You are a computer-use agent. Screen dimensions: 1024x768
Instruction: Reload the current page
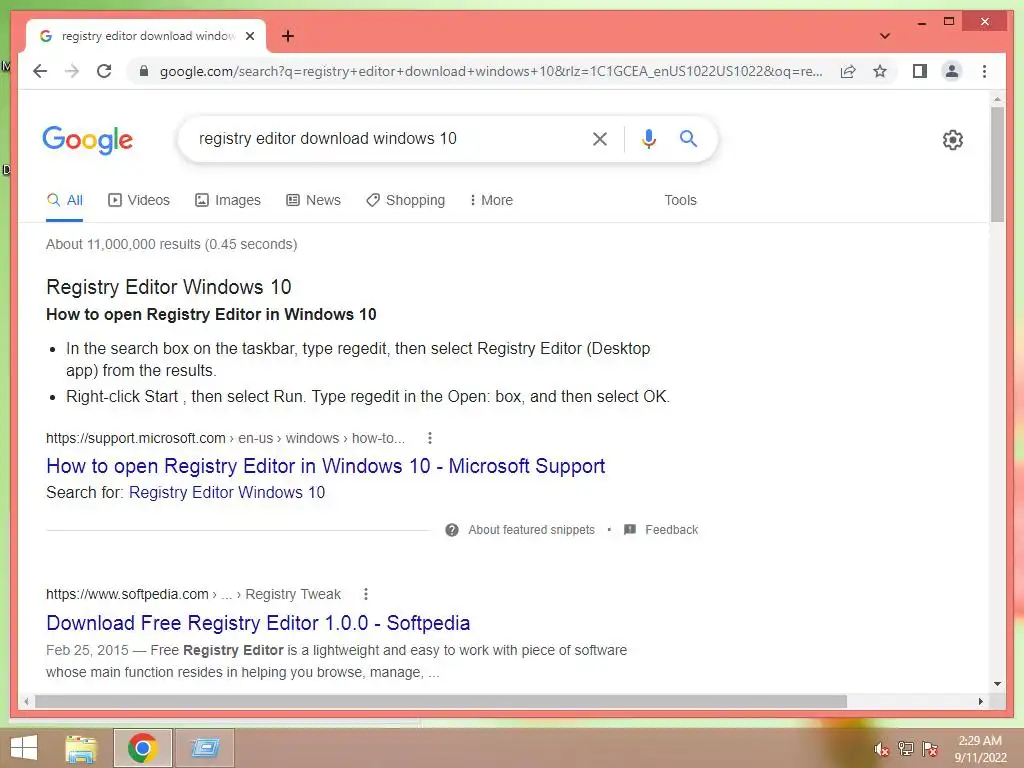pos(104,71)
